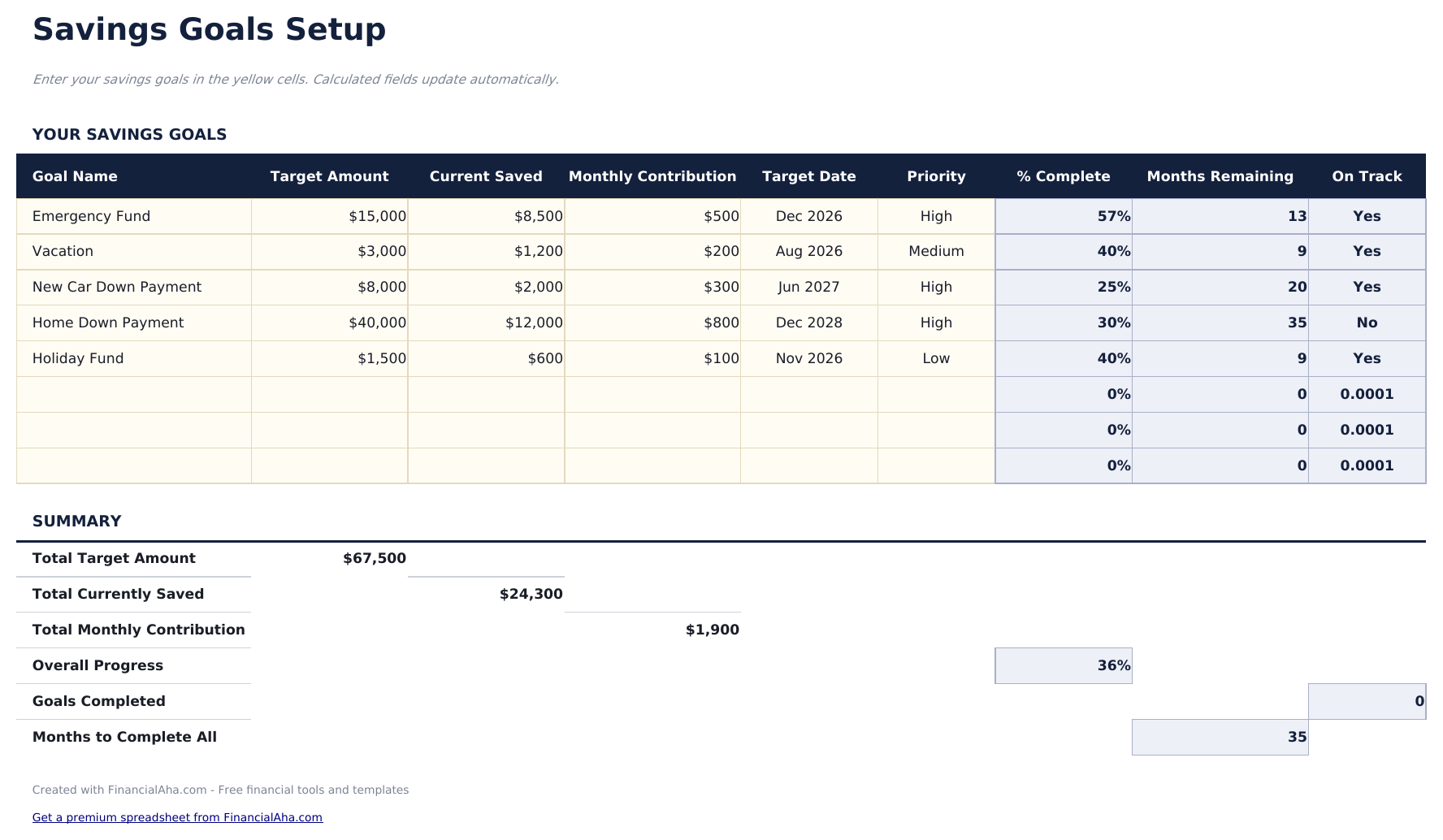Click the Target Amount column header
This screenshot has height=840, width=1443.
[x=329, y=176]
